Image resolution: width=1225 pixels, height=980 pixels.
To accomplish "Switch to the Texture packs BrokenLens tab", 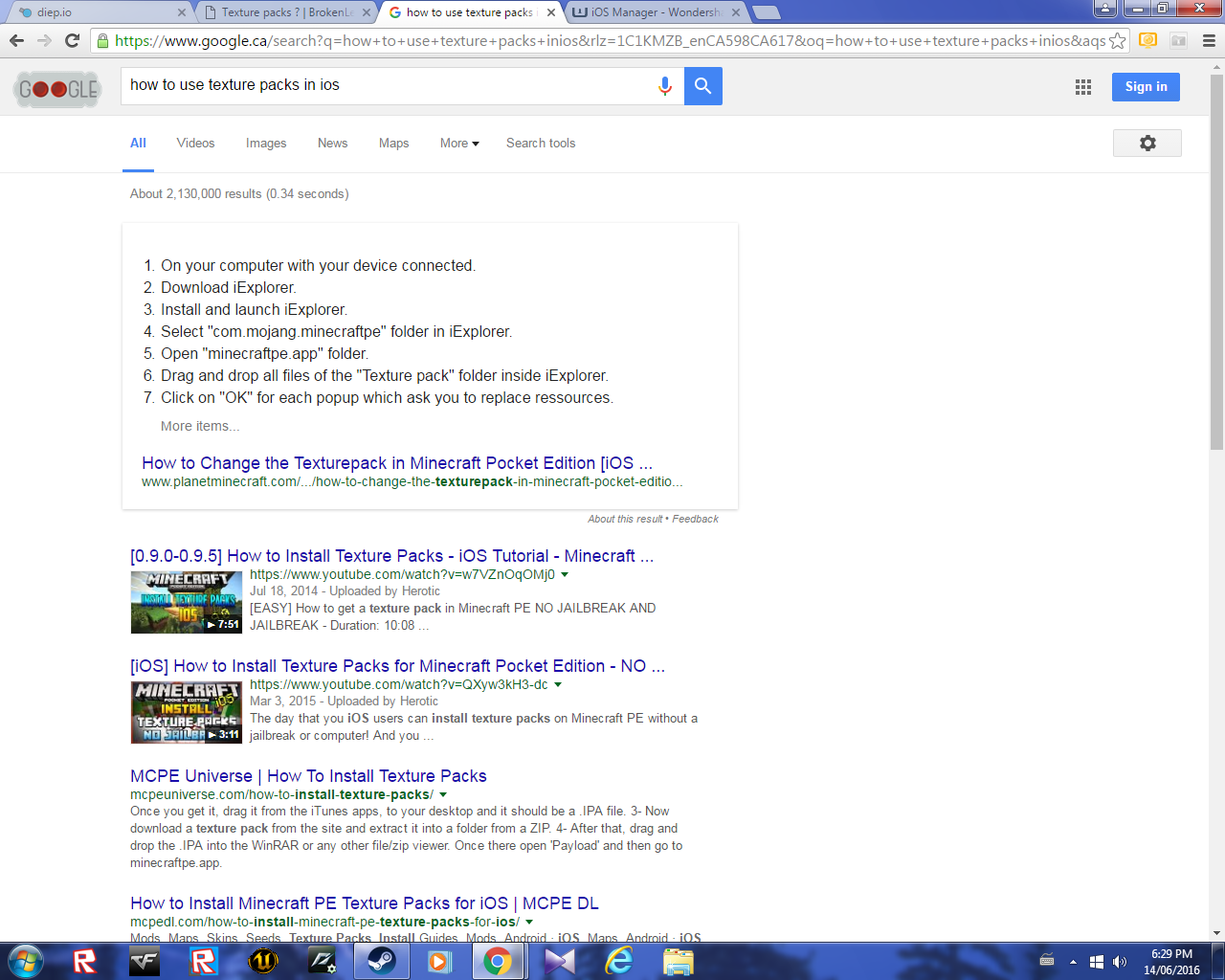I will click(x=283, y=12).
